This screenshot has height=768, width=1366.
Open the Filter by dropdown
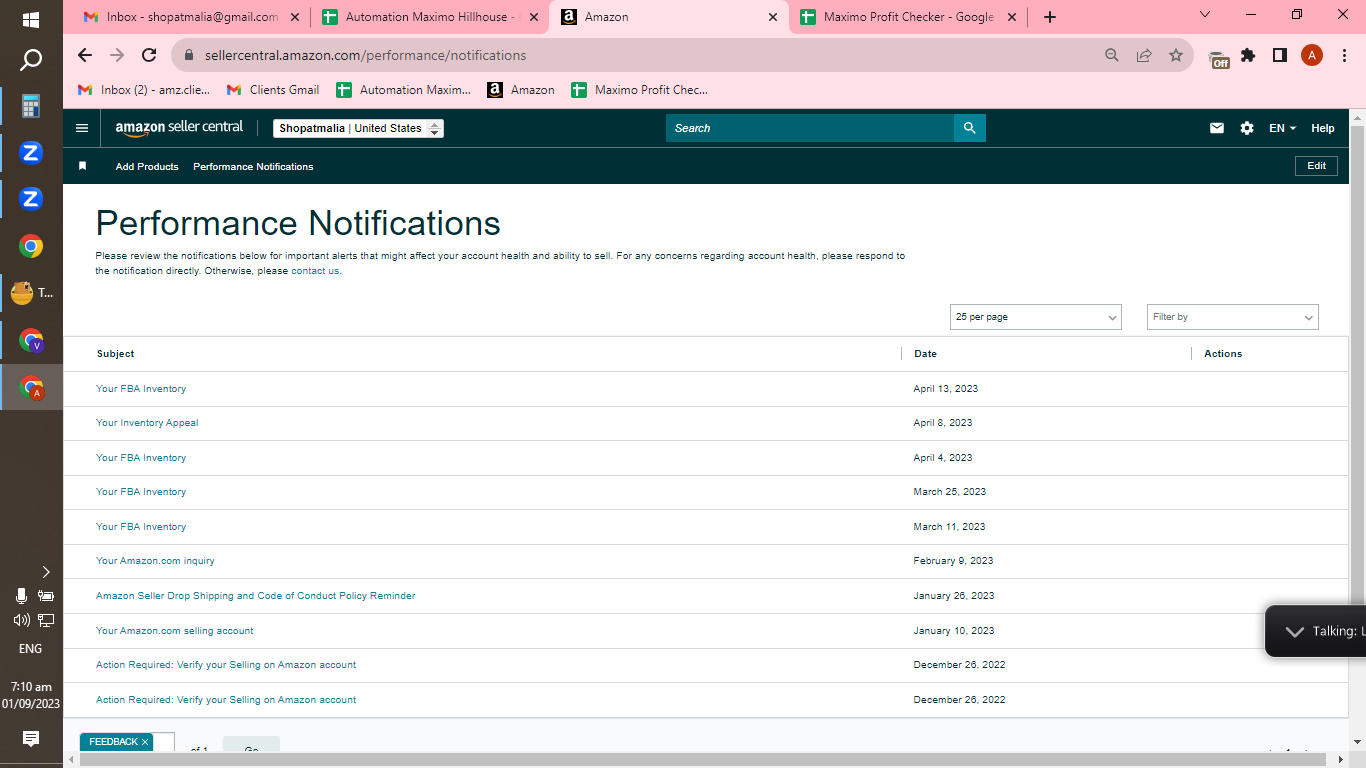(x=1233, y=317)
